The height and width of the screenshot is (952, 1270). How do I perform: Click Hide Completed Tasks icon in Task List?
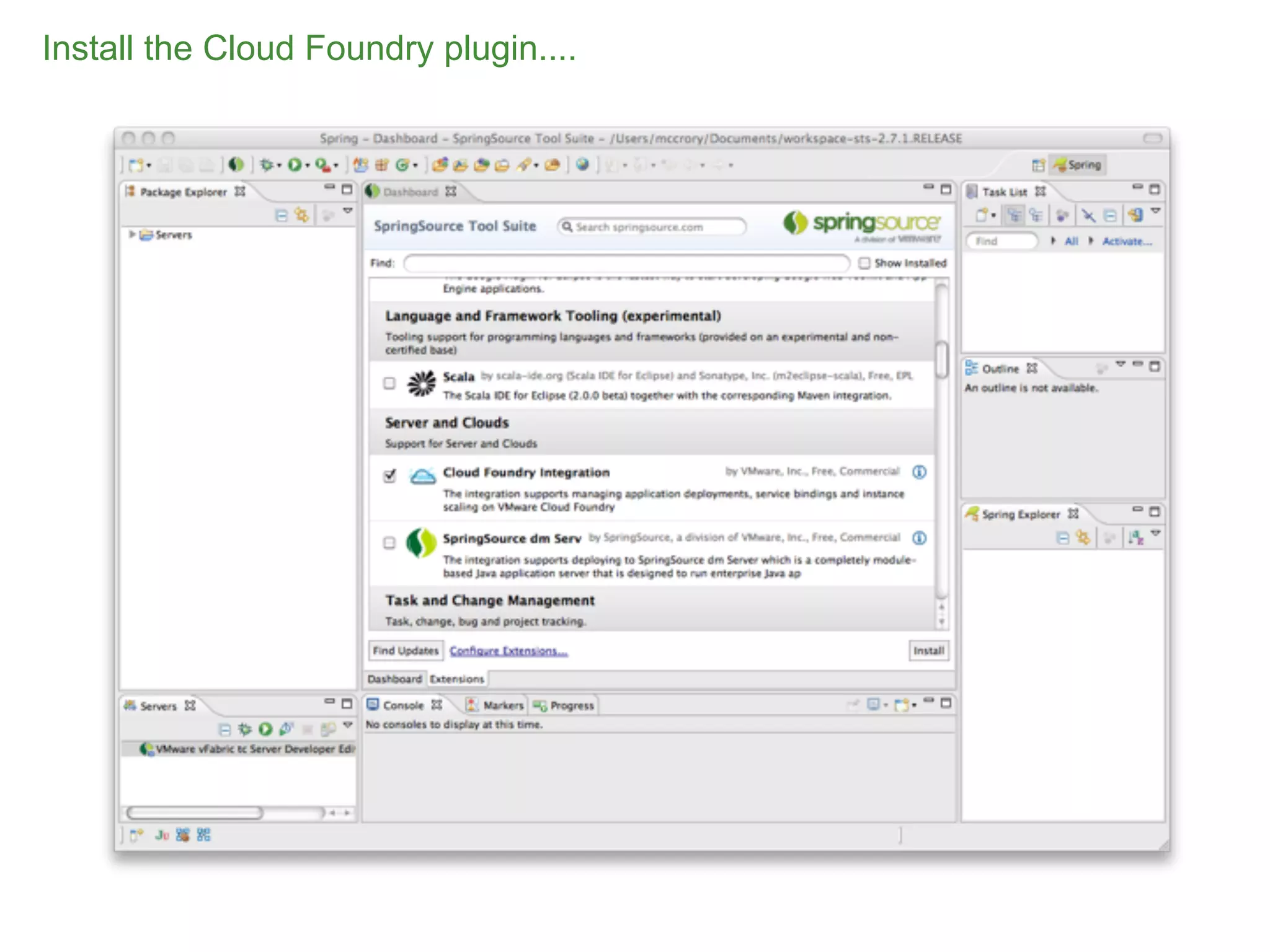1088,215
